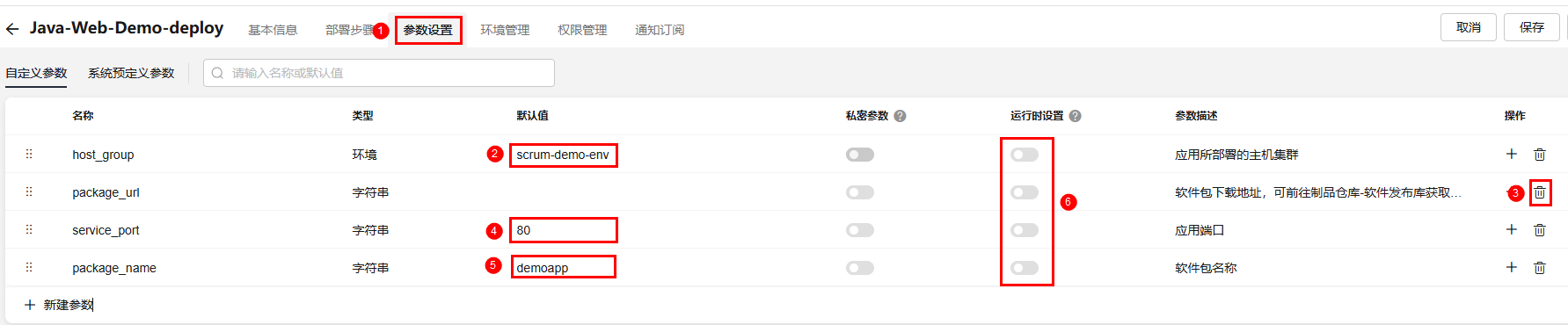Delete the package_name parameter
Image resolution: width=1568 pixels, height=325 pixels.
(x=1540, y=268)
